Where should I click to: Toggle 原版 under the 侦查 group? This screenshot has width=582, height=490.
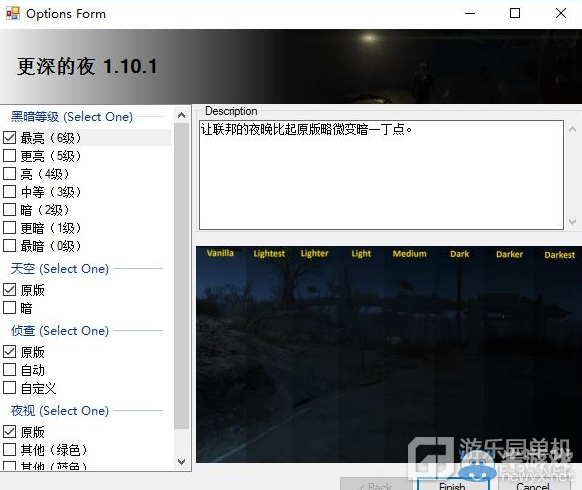coord(9,352)
